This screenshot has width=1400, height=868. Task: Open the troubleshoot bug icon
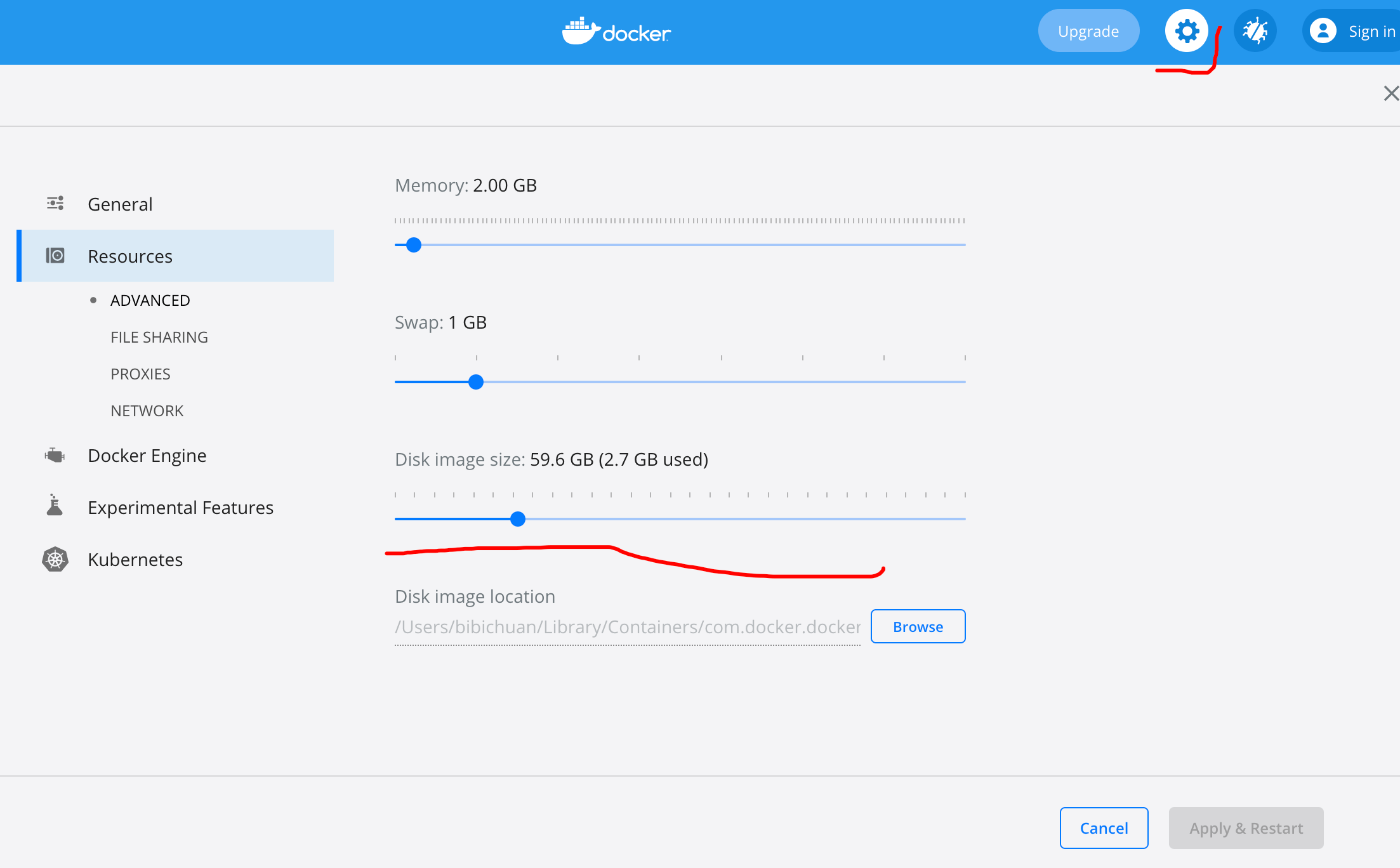(1255, 30)
